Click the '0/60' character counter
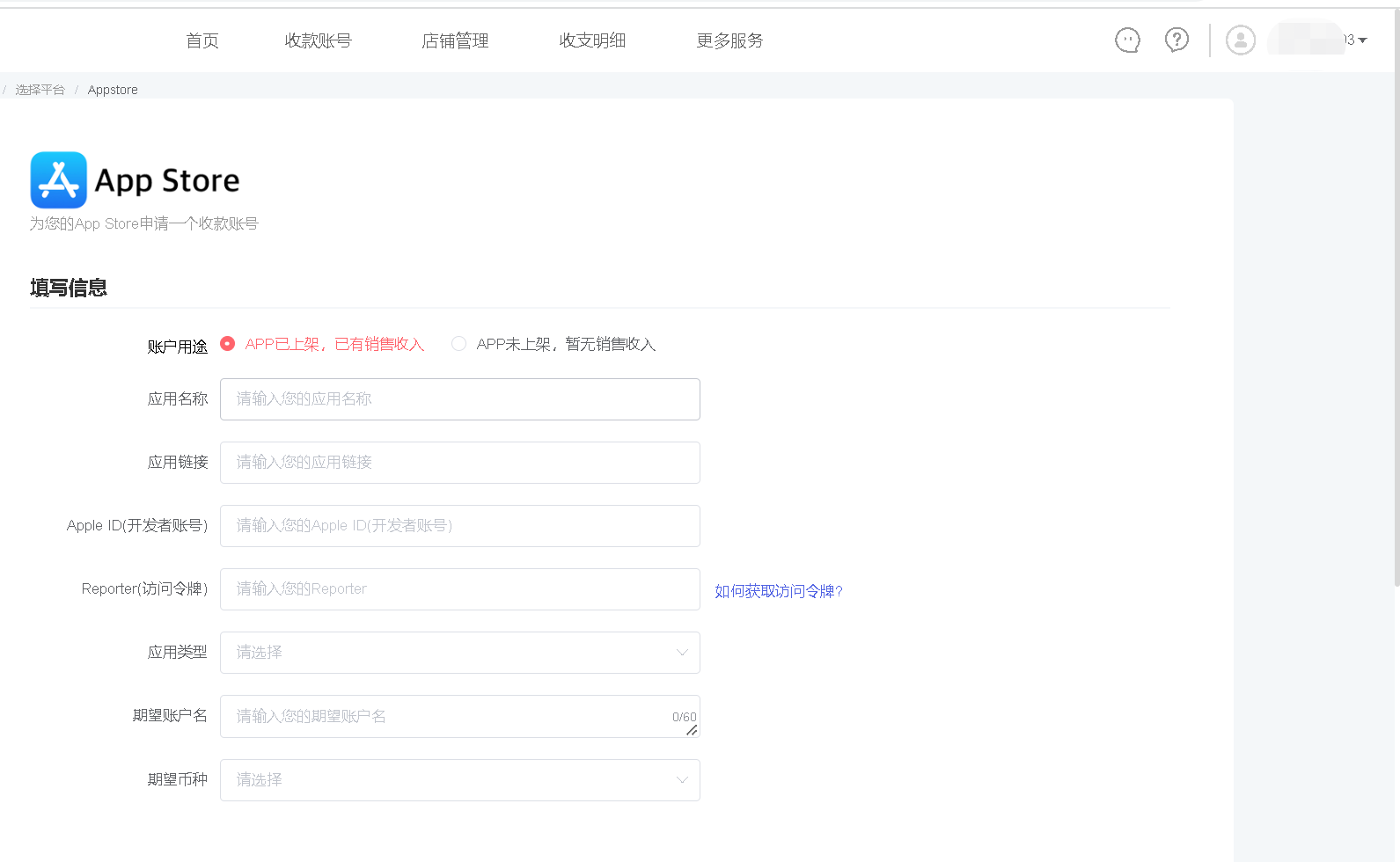 pyautogui.click(x=684, y=717)
